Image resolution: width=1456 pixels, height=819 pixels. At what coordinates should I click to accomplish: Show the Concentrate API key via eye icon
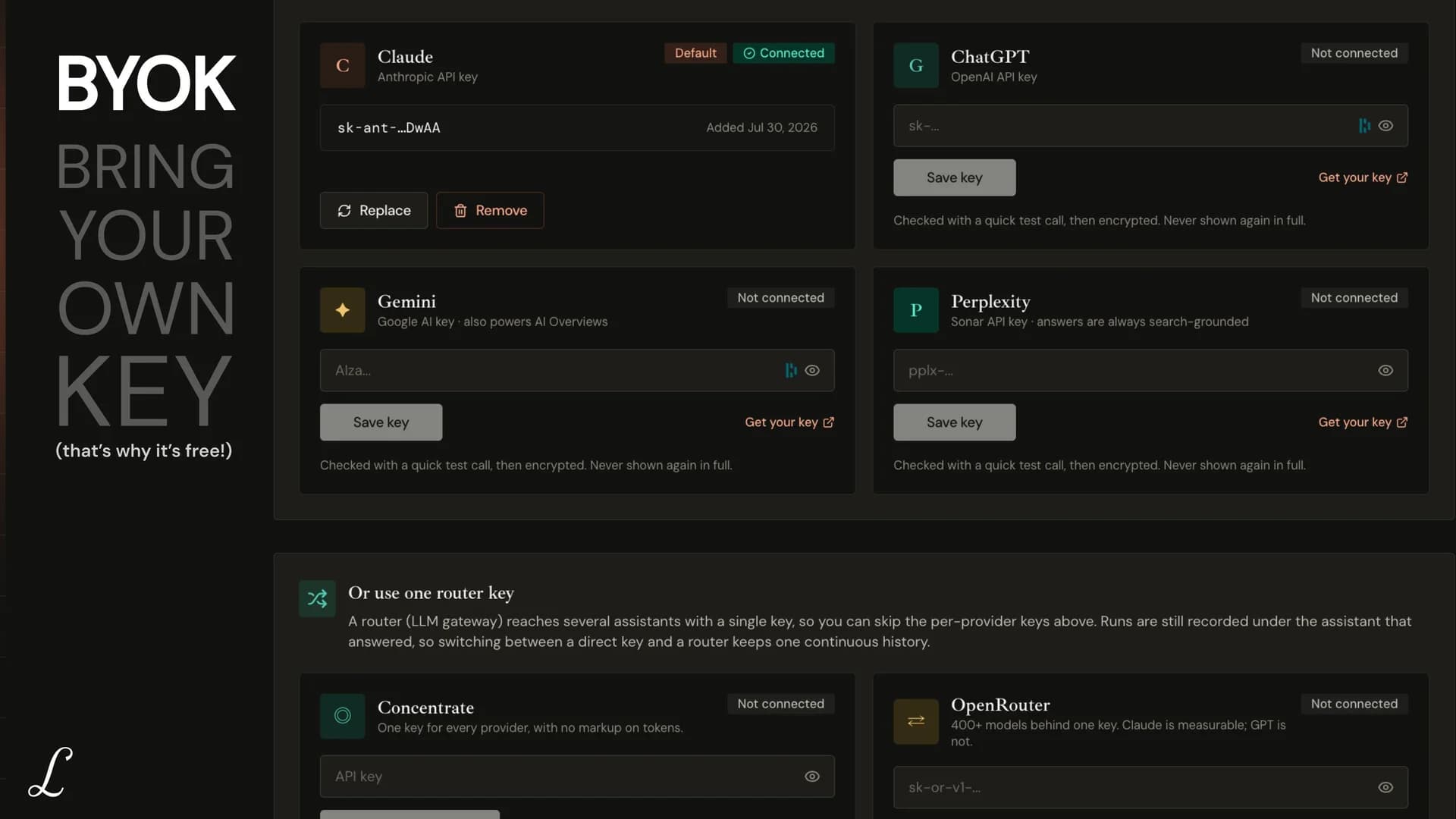click(812, 777)
